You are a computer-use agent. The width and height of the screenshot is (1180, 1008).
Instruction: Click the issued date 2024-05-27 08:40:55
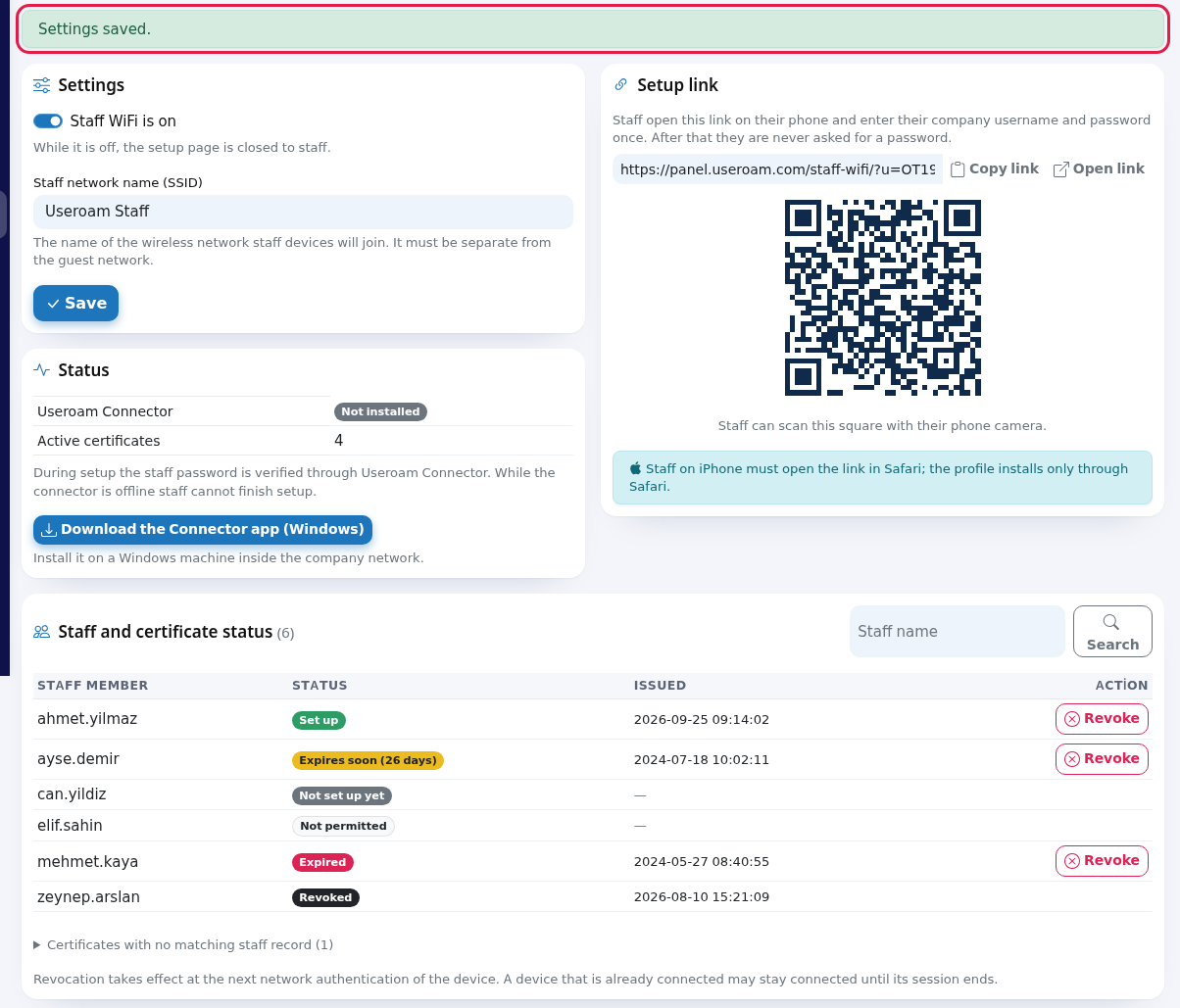tap(702, 862)
